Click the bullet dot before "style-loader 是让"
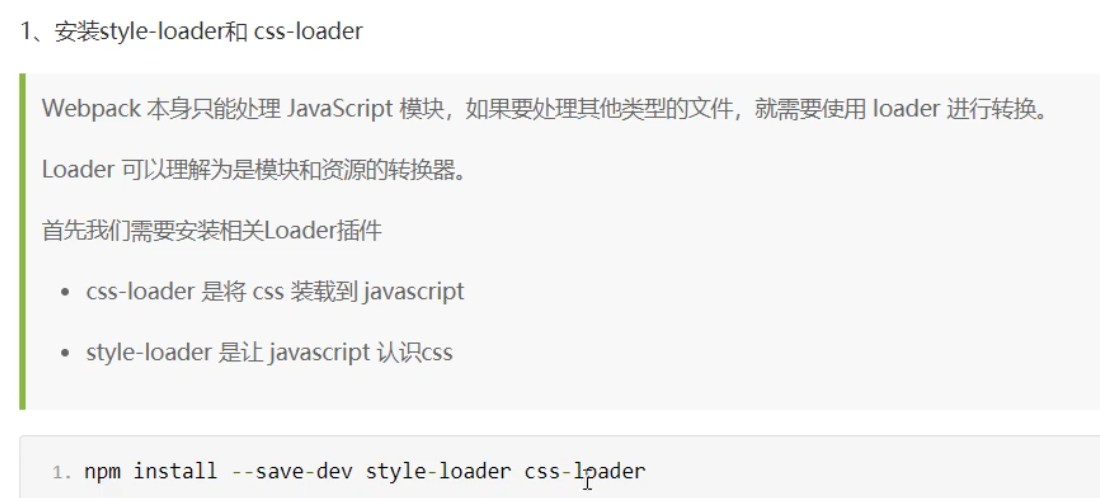The image size is (1100, 498). click(x=65, y=354)
